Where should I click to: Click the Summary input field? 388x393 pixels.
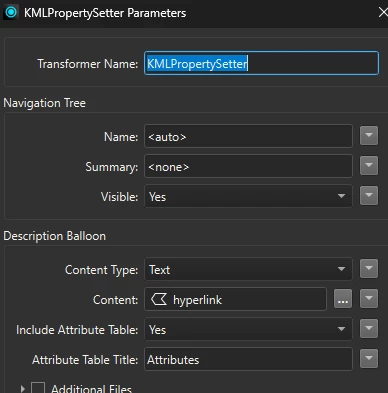point(248,166)
